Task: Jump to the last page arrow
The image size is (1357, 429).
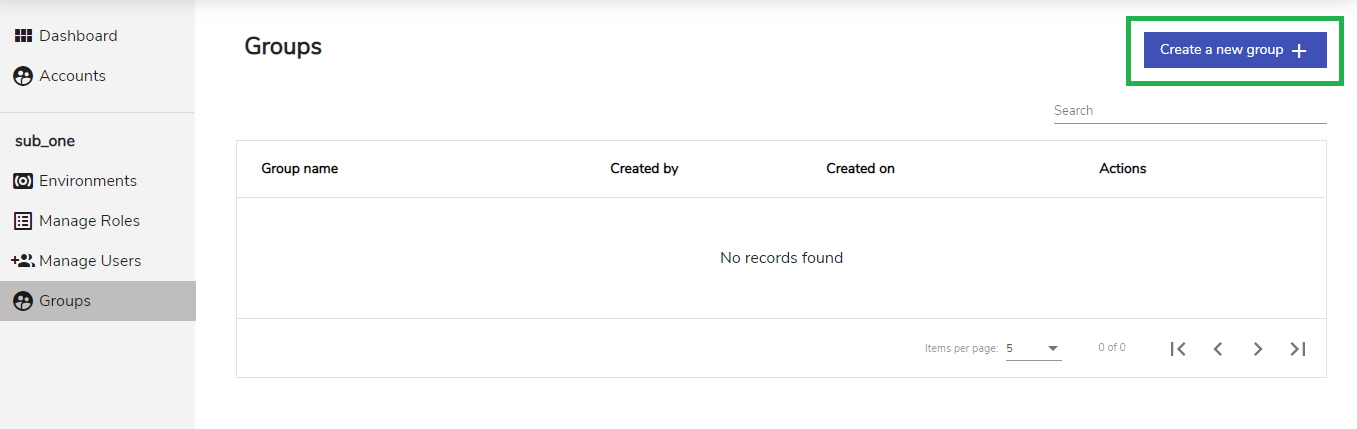Action: click(1298, 349)
